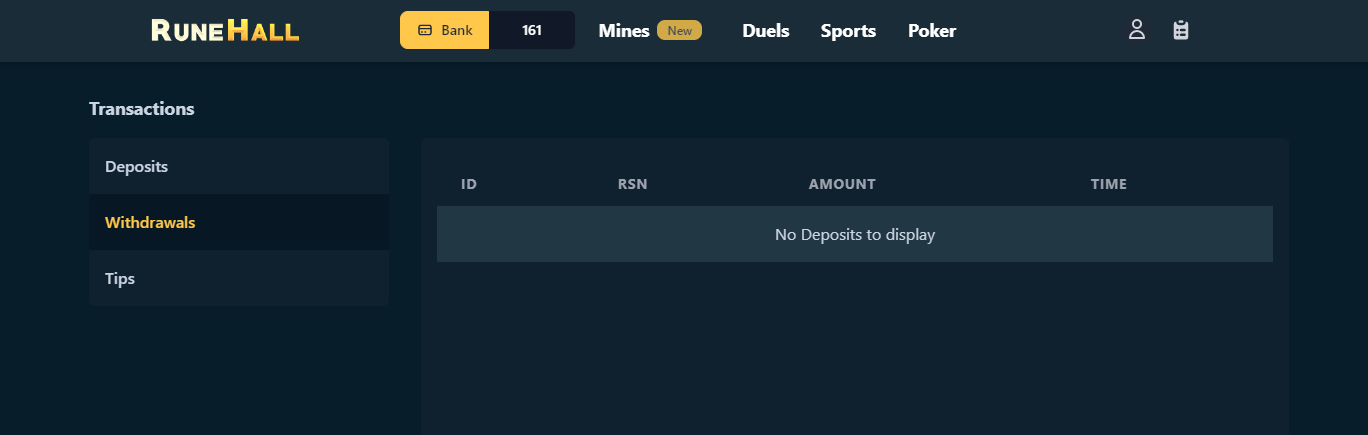Click the RuneHall logo
Screen dimensions: 1368x435
coord(225,31)
